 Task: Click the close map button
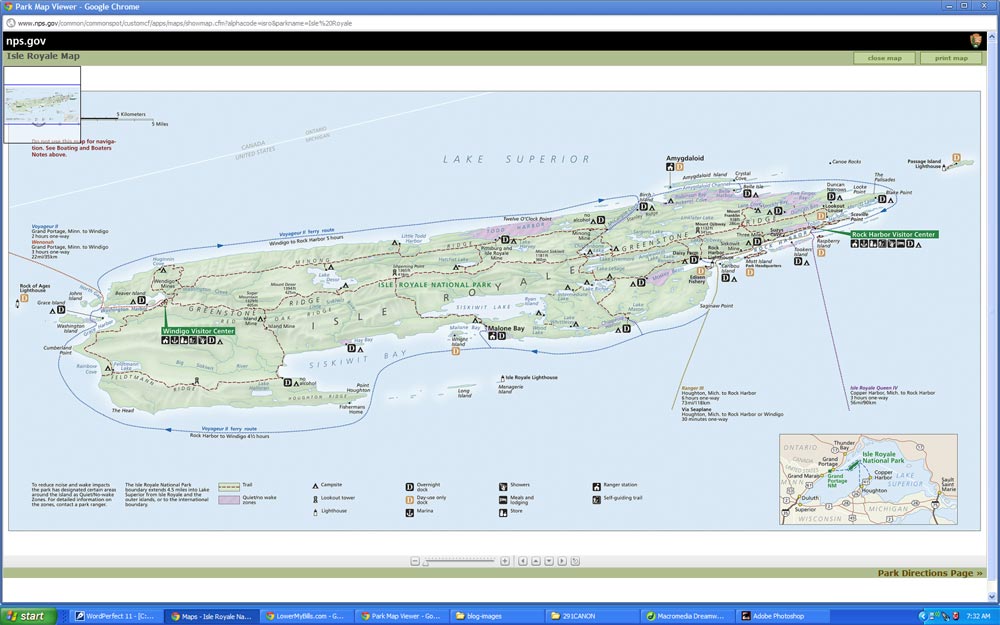[x=885, y=58]
